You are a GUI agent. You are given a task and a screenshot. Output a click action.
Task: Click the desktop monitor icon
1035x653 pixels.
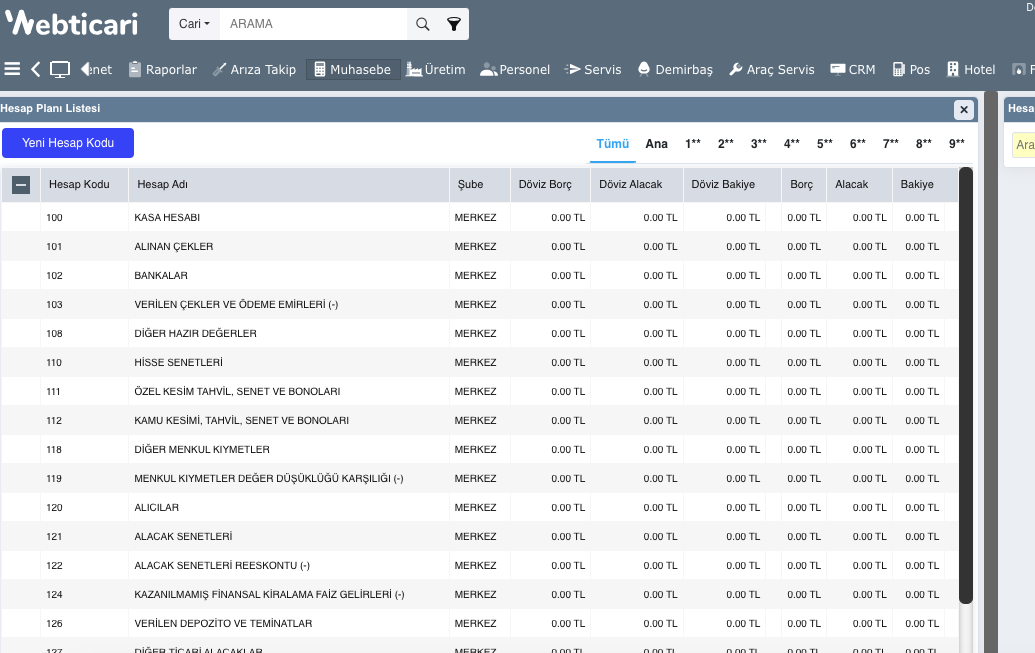[60, 69]
